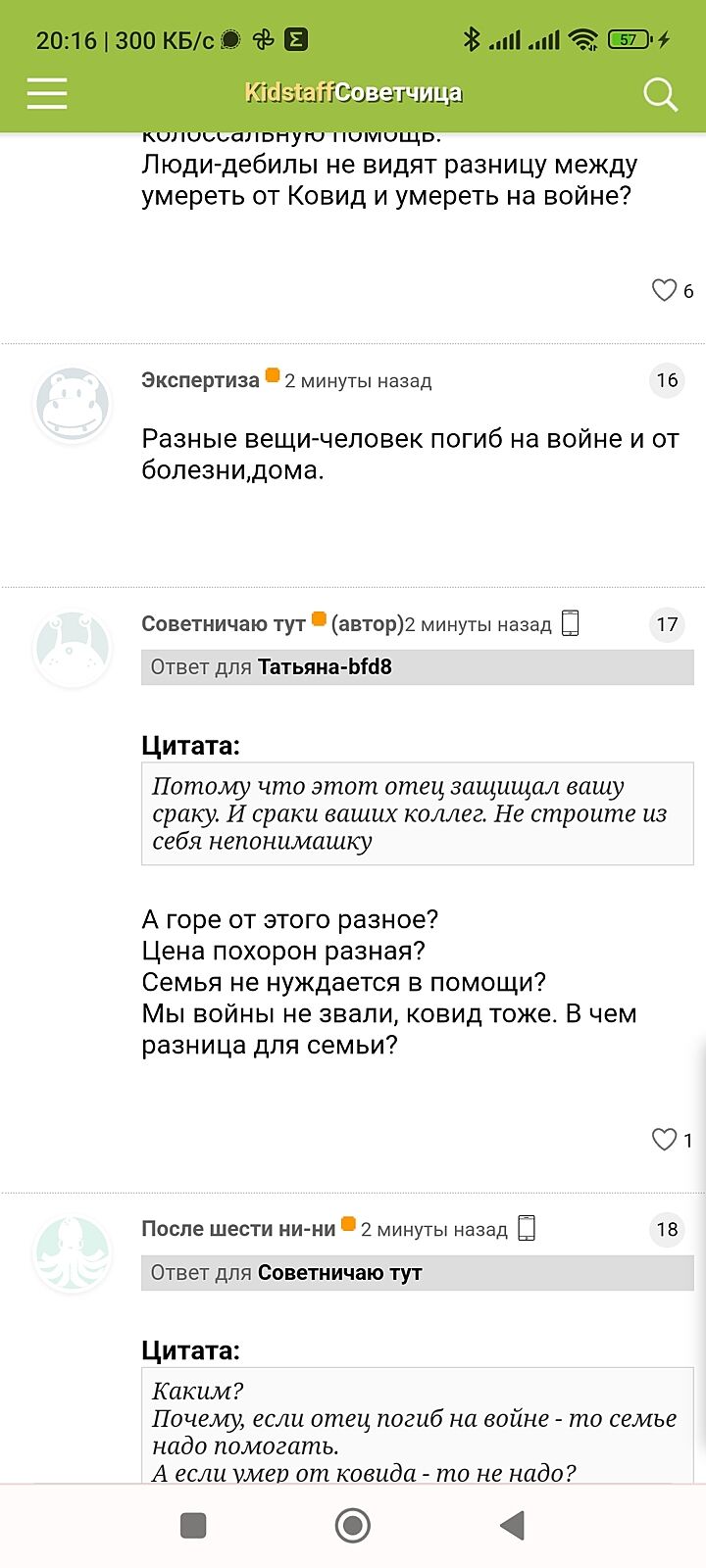
Task: Tap Android recent apps square button
Action: tap(193, 1525)
